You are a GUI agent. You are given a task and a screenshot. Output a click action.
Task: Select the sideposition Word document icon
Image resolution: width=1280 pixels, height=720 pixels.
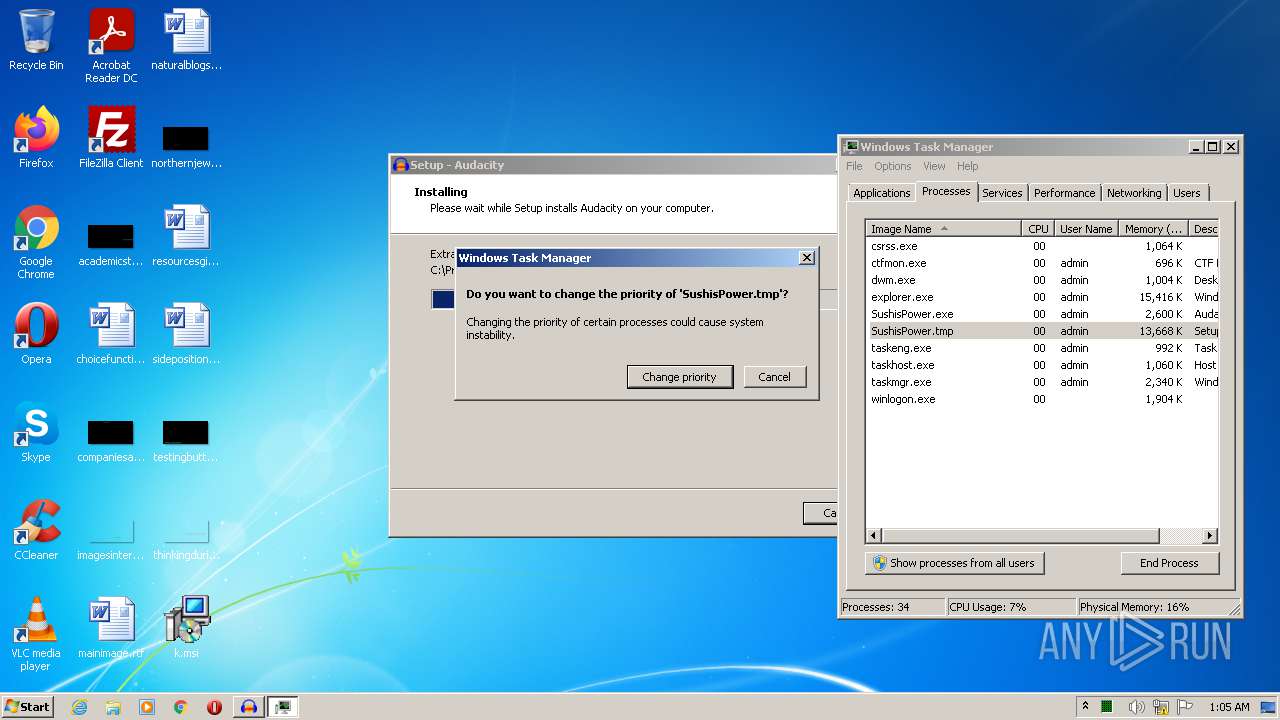(186, 334)
